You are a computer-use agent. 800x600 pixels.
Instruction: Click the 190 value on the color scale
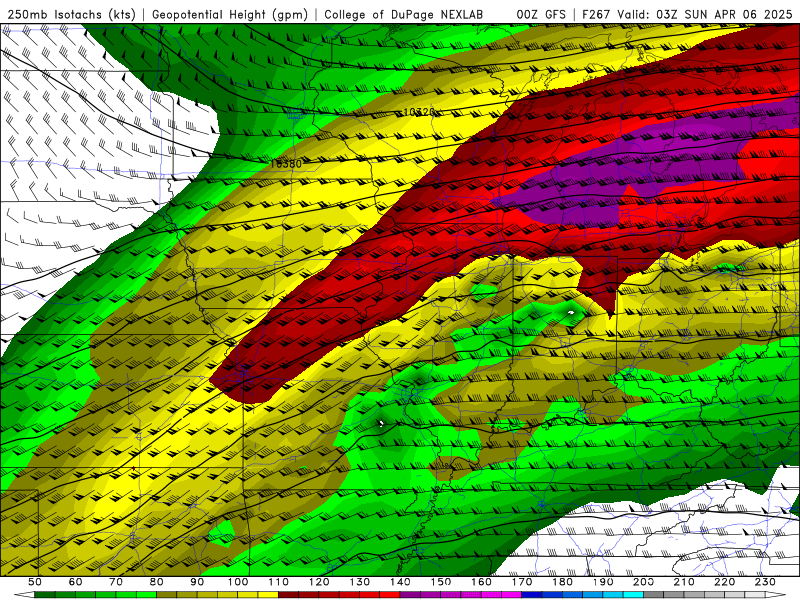[604, 582]
